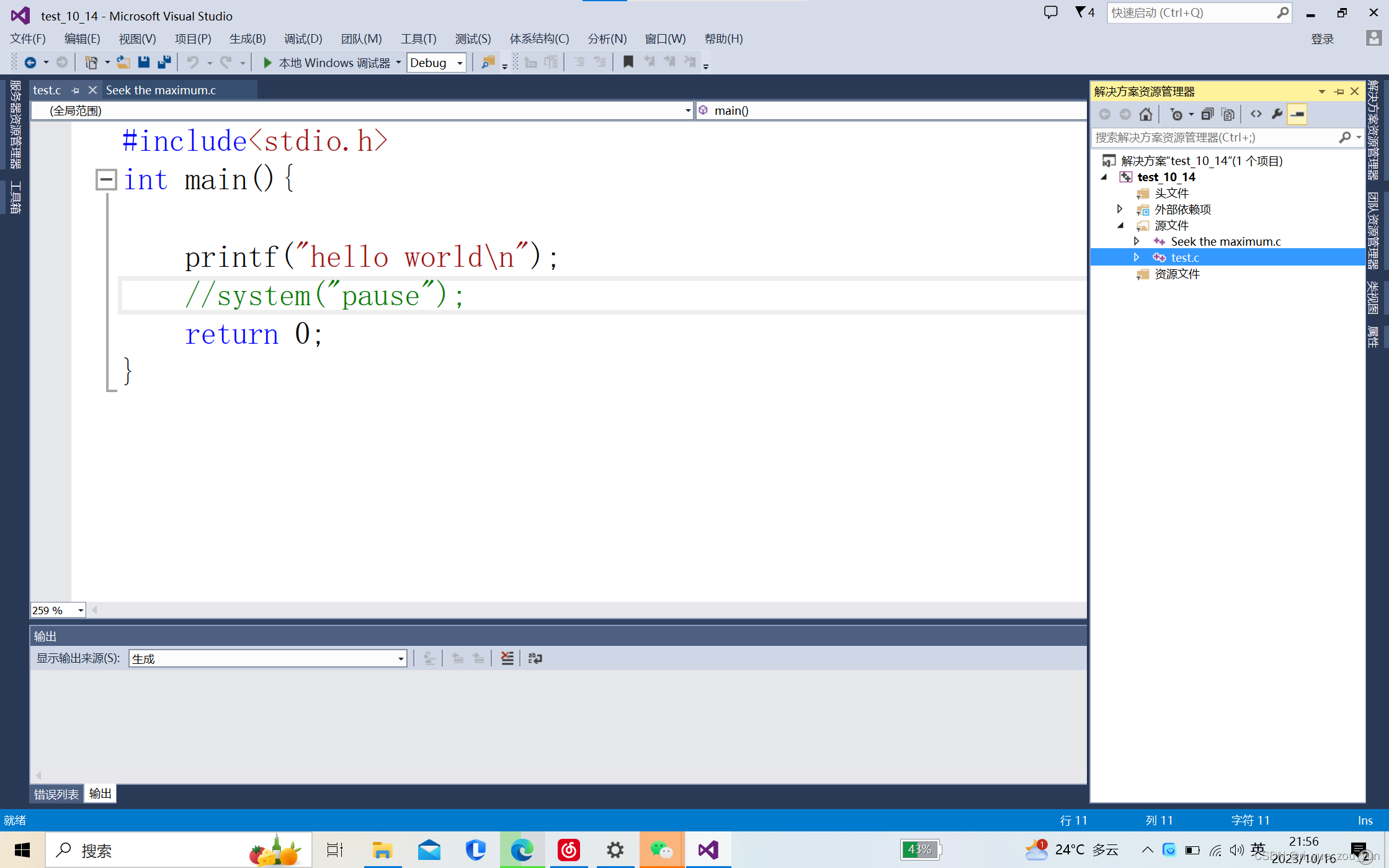Image resolution: width=1389 pixels, height=868 pixels.
Task: Toggle a bookmark on the current line
Action: click(x=628, y=61)
